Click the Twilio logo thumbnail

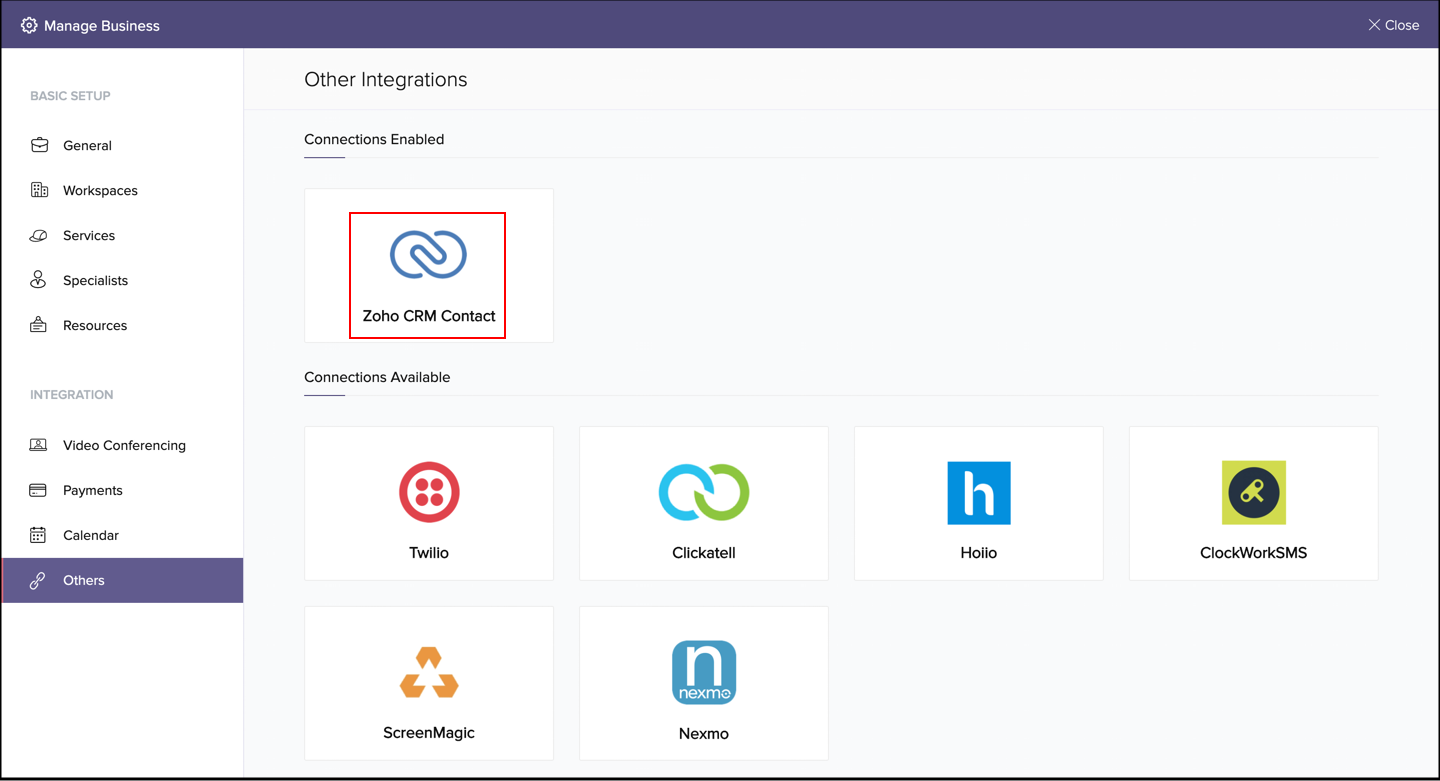(x=428, y=492)
